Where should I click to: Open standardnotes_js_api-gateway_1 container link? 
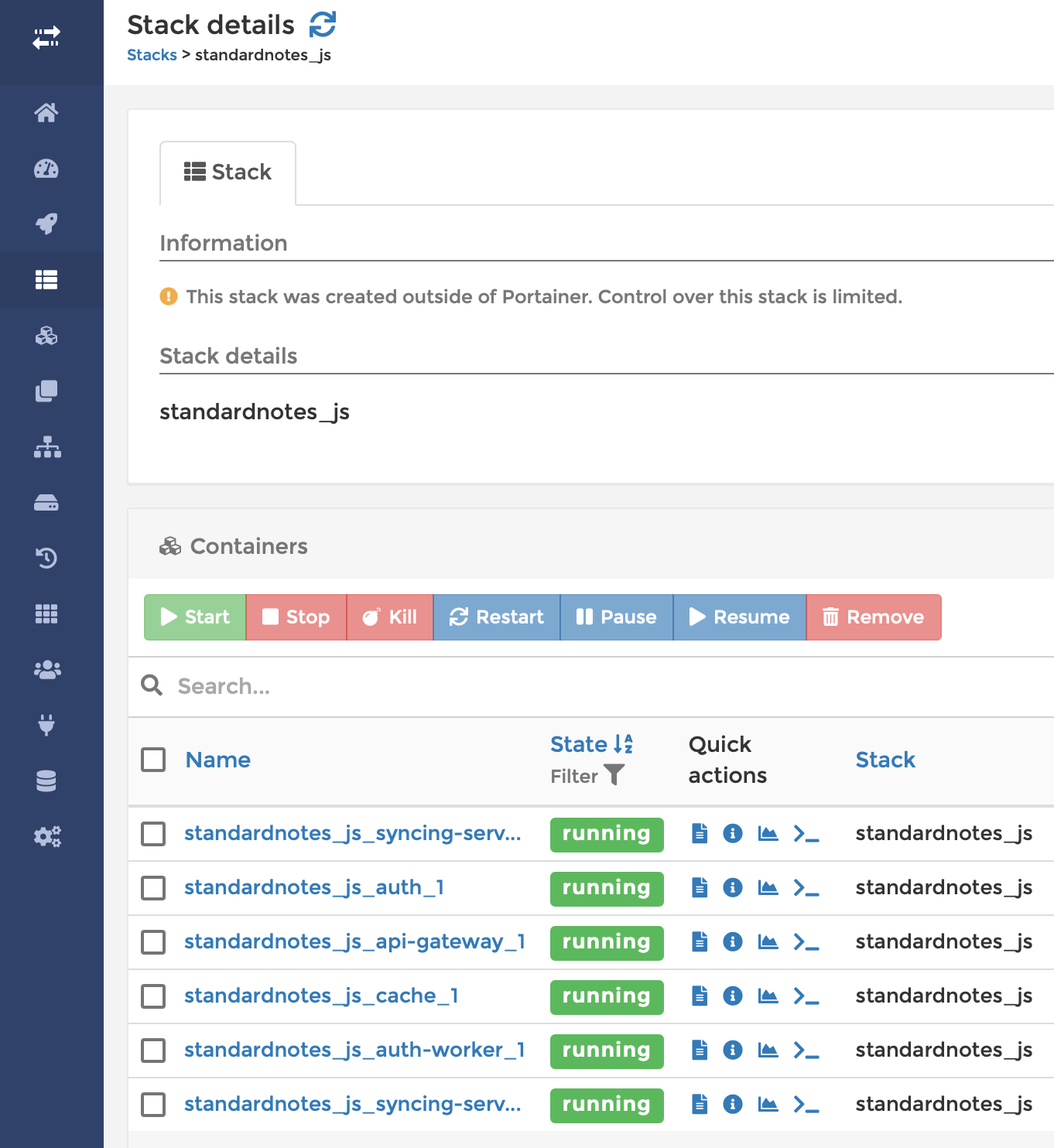(x=355, y=941)
